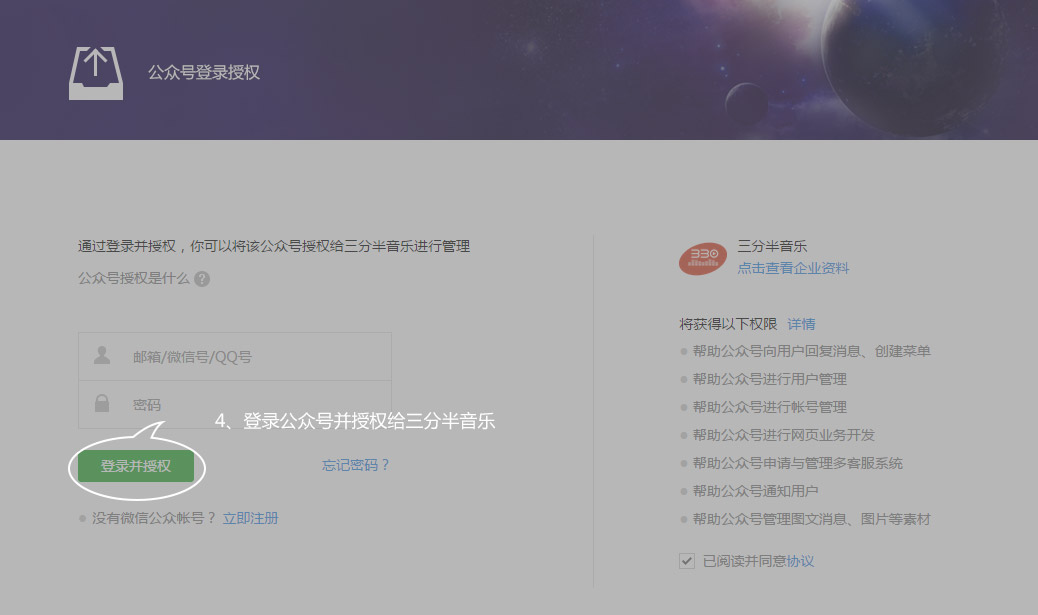This screenshot has width=1038, height=615.
Task: Click 帮助公众号管理图文消息、图片等素材 item
Action: tap(812, 519)
